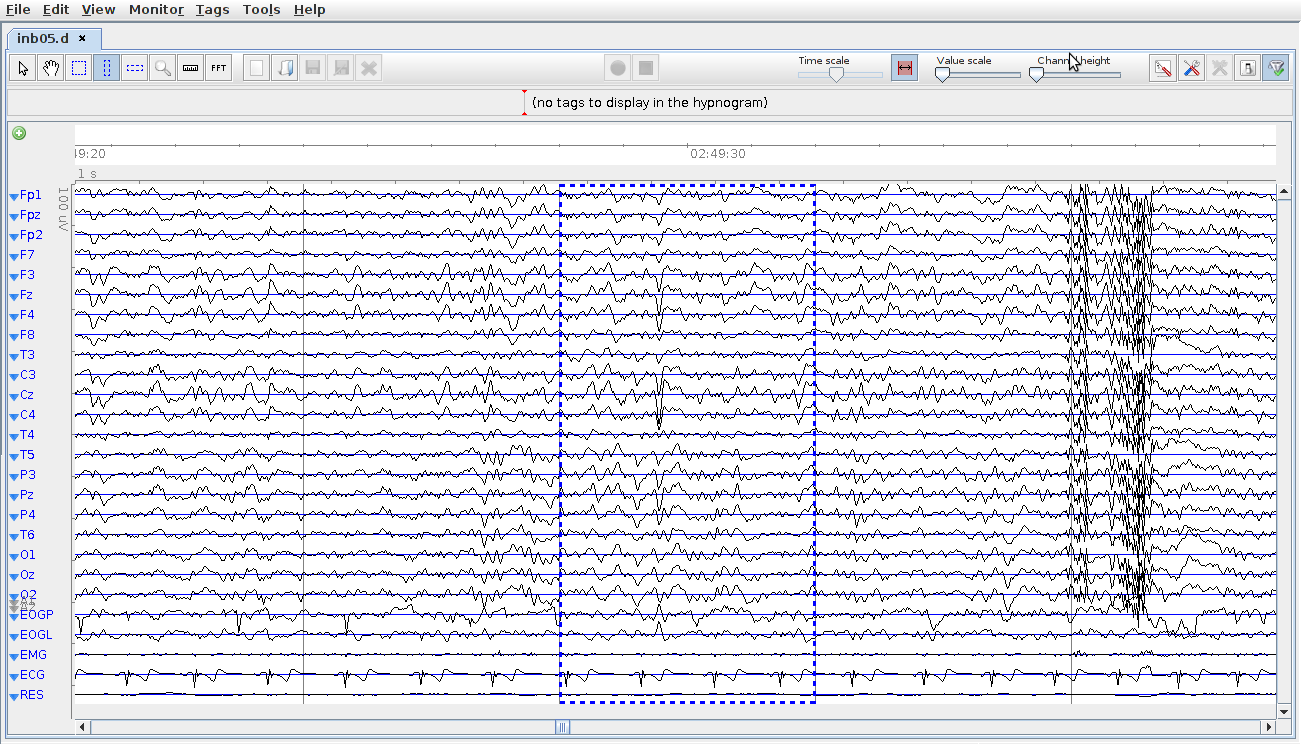Select the magnifier zoom tool
1301x744 pixels.
(163, 68)
